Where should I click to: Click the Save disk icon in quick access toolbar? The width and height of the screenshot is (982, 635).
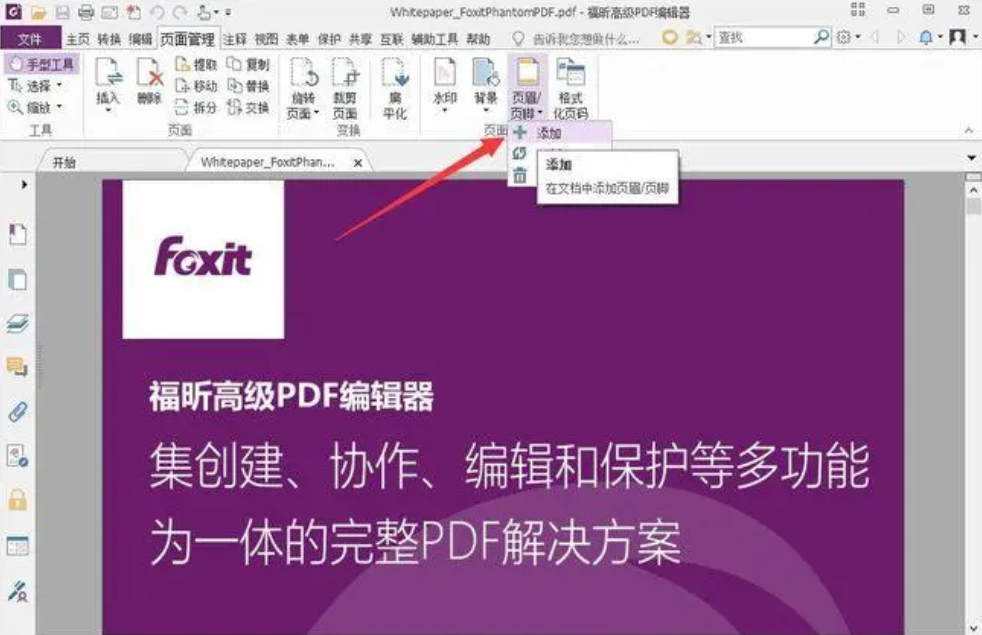(x=62, y=12)
